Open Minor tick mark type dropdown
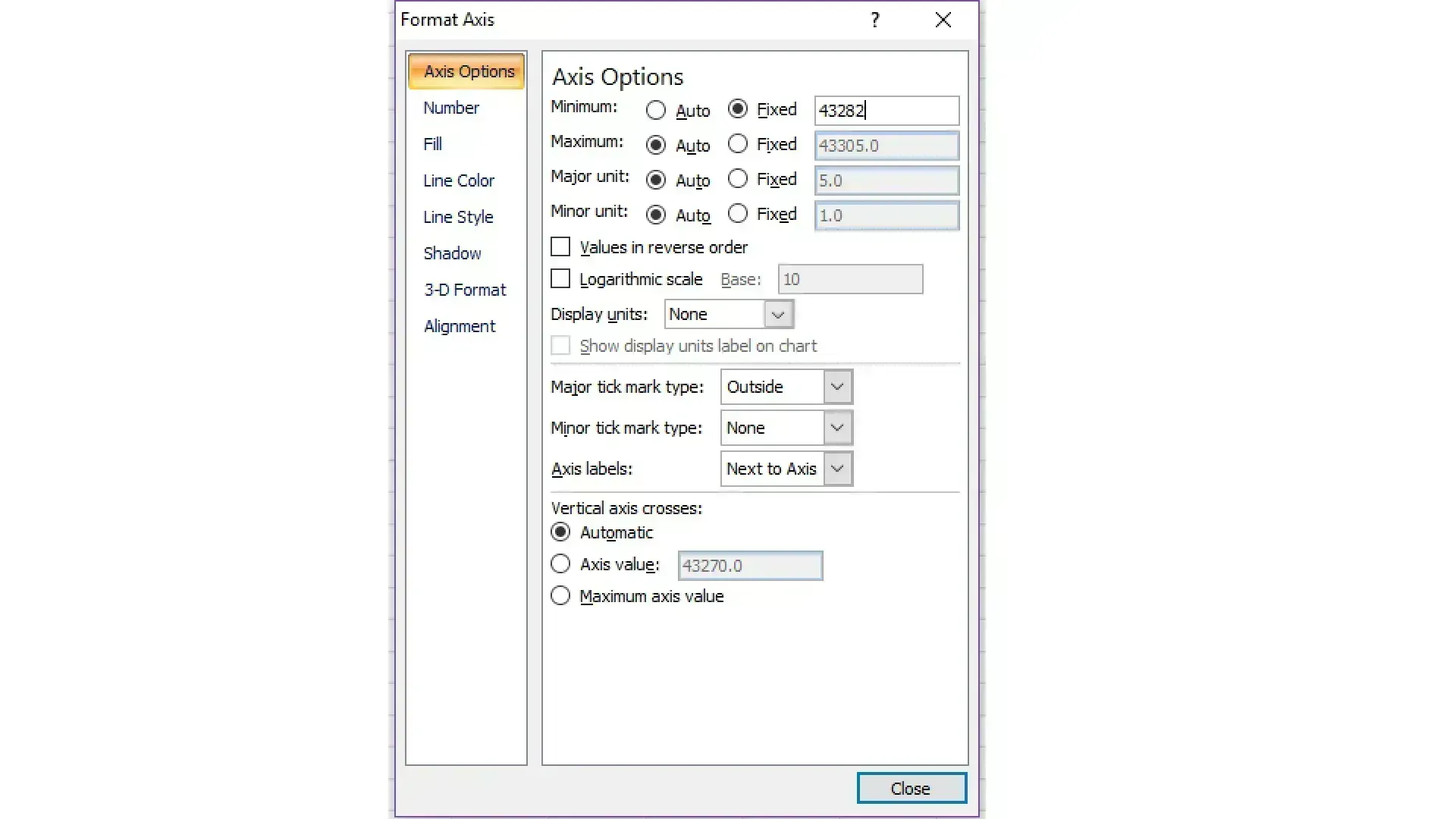 [x=837, y=428]
